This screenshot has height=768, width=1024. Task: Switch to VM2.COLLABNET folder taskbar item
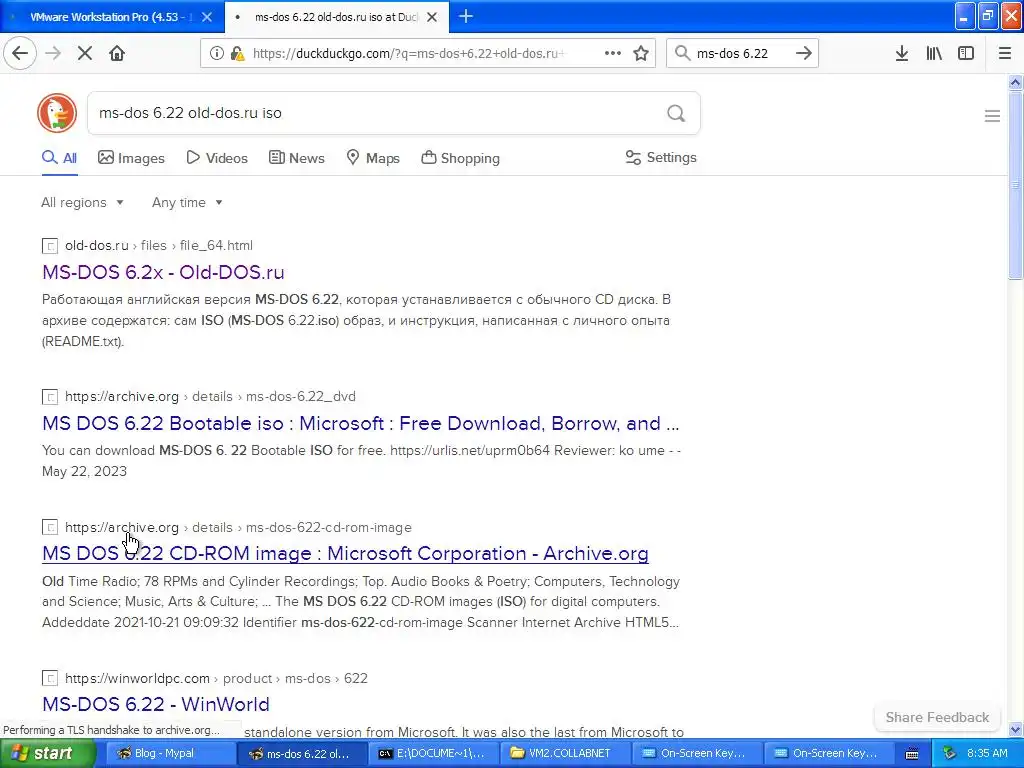pyautogui.click(x=565, y=754)
